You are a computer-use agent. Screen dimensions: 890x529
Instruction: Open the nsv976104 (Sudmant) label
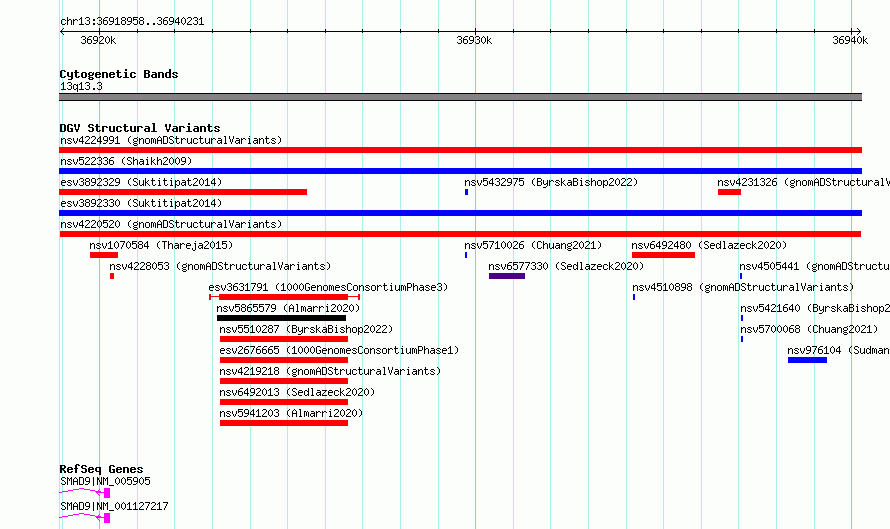(x=838, y=350)
